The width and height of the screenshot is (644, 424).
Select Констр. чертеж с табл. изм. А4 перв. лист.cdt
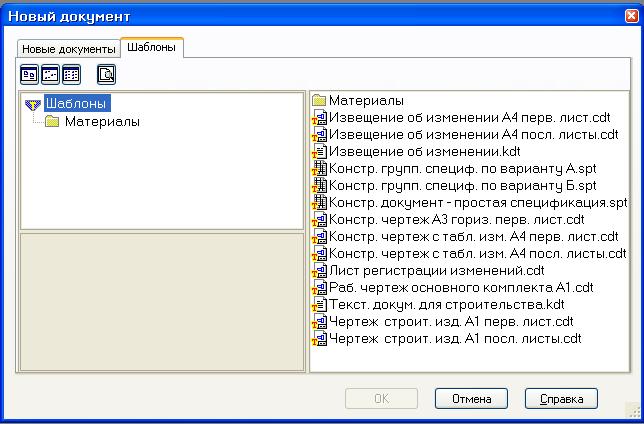(474, 237)
